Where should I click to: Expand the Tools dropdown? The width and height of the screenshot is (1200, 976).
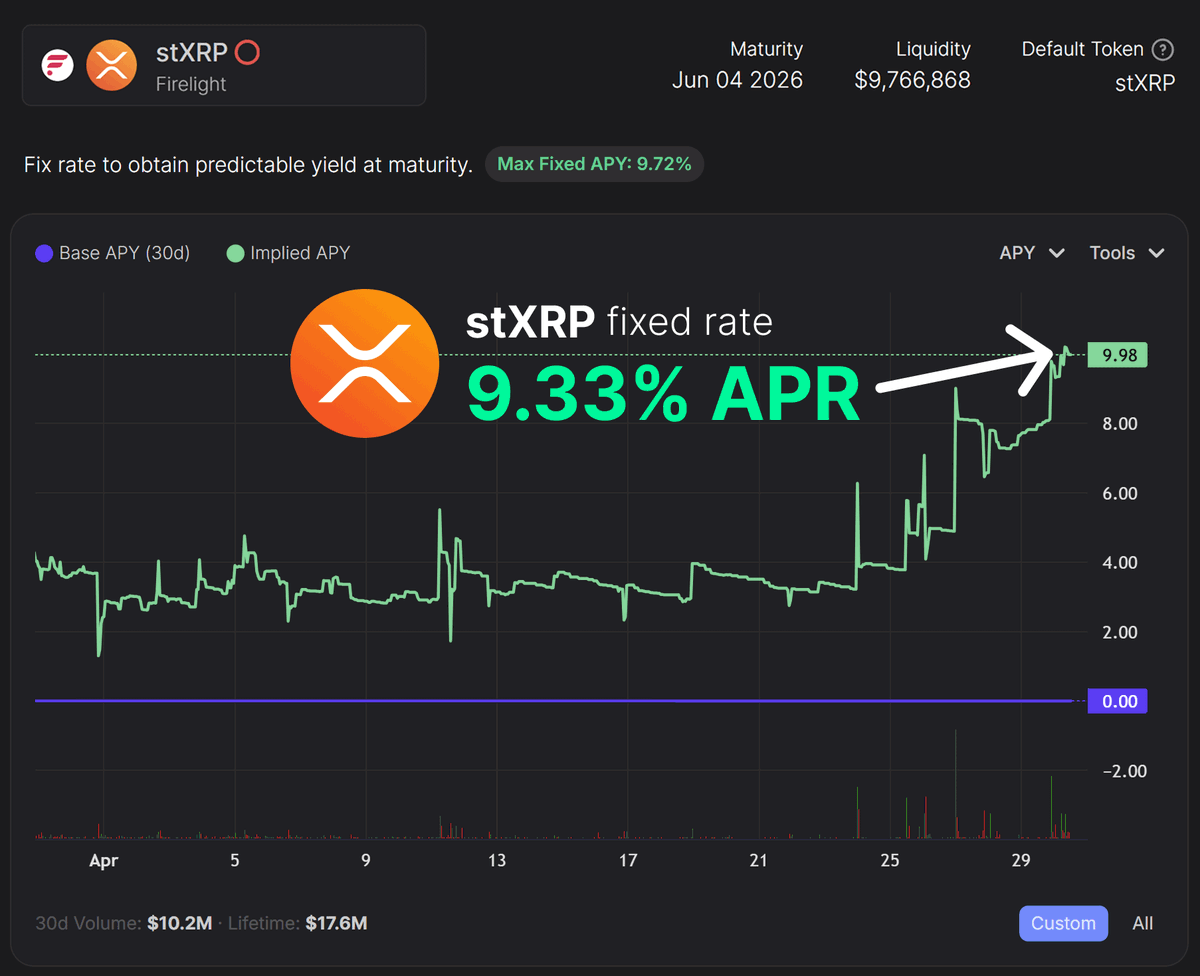1127,253
